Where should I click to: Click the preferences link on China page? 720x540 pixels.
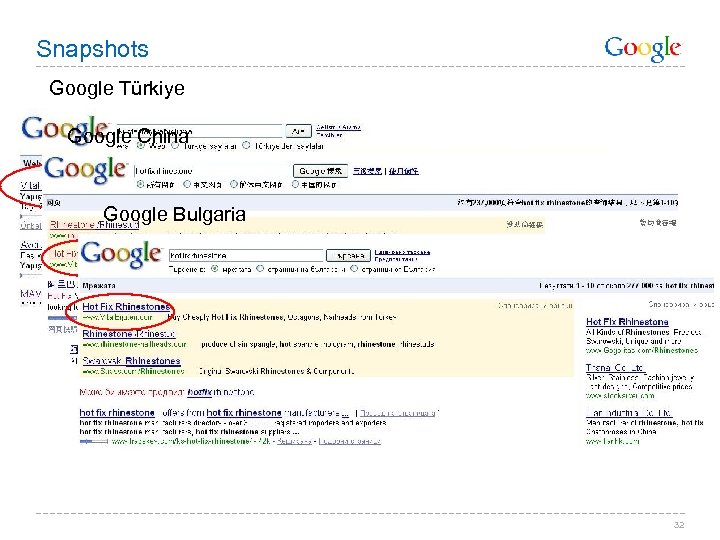click(x=404, y=171)
